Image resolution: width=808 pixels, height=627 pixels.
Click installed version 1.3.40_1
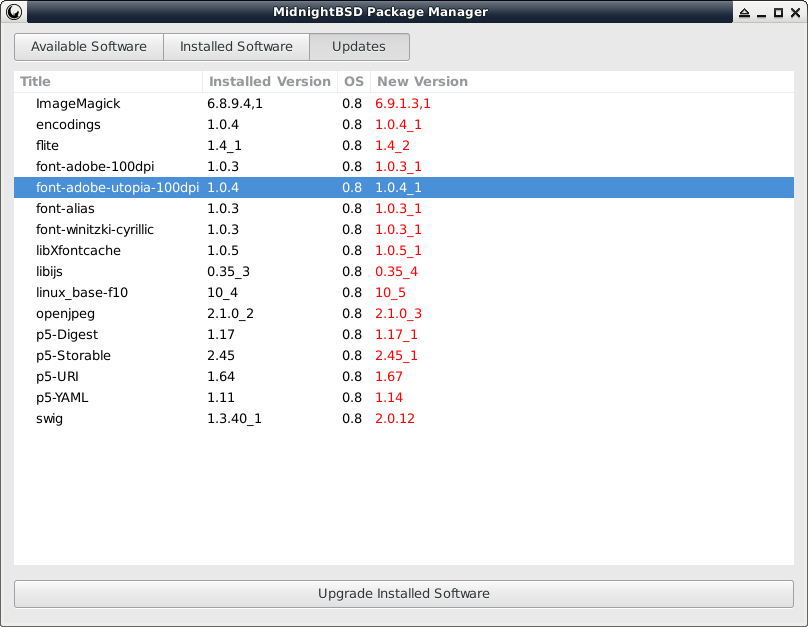tap(234, 419)
